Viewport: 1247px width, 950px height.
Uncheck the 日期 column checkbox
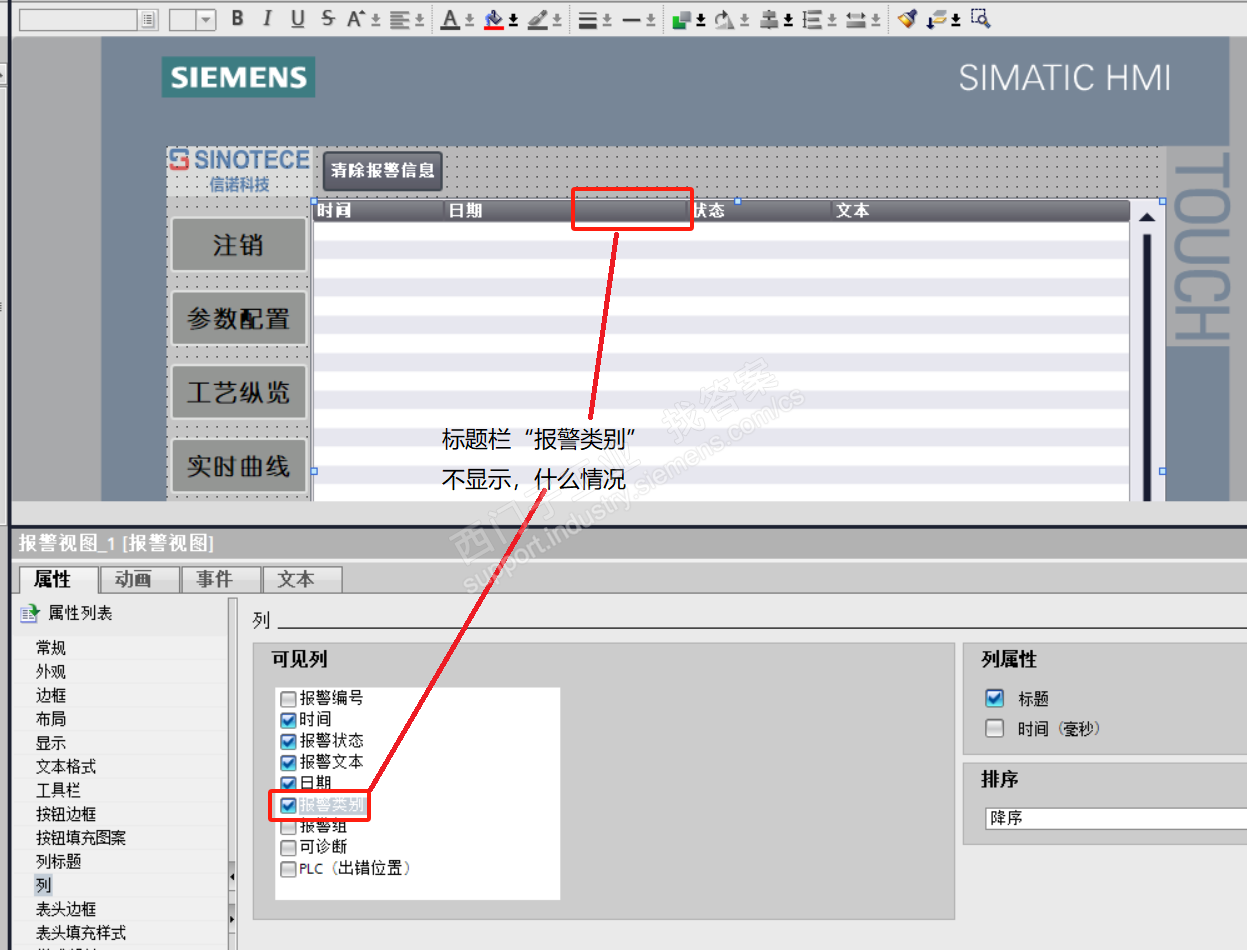289,783
